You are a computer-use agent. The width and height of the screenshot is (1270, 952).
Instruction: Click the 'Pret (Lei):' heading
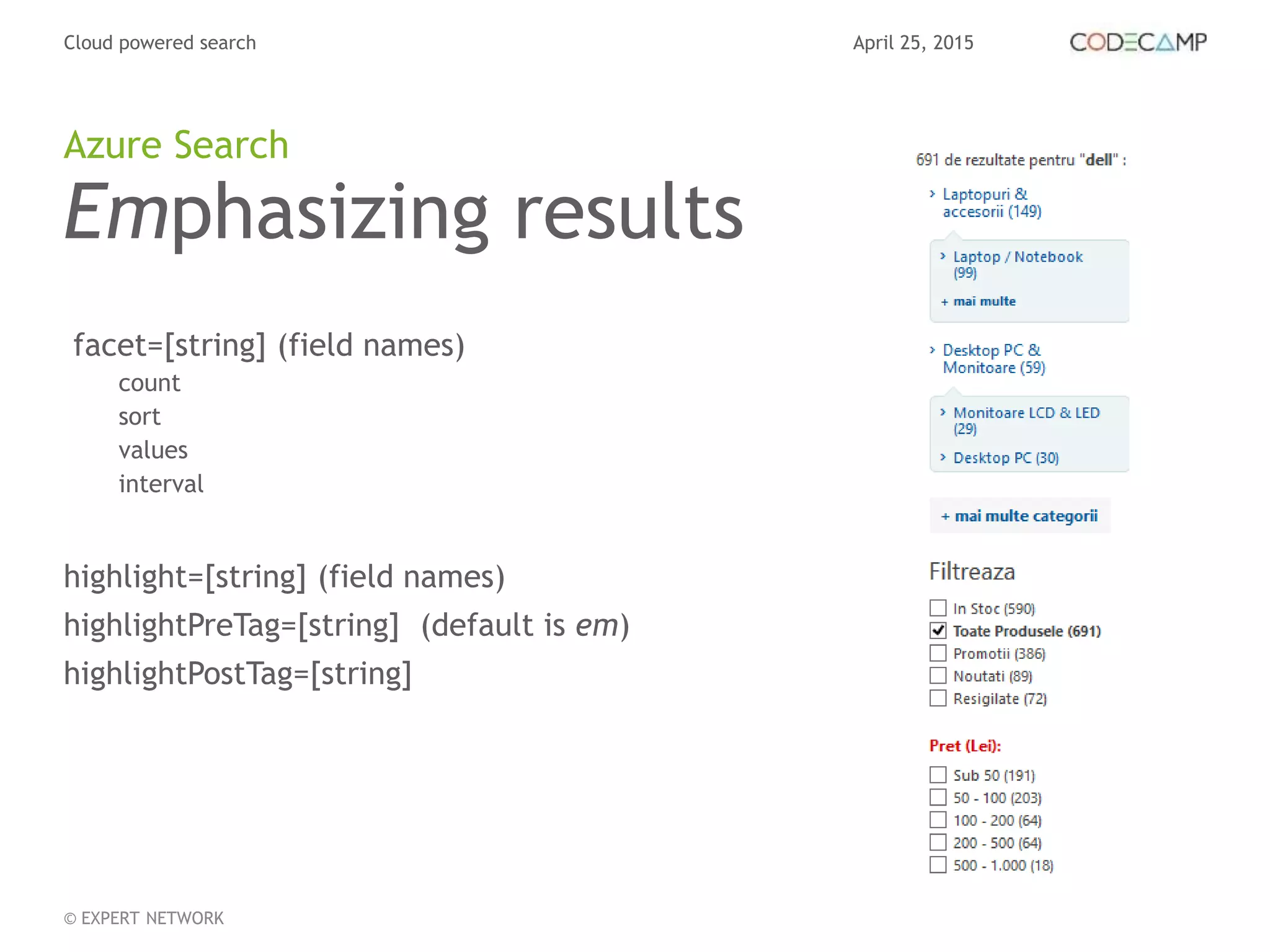[x=965, y=746]
